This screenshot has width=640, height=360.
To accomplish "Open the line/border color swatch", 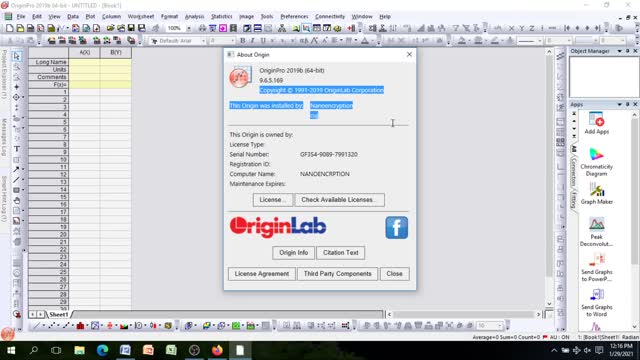I will point(494,40).
